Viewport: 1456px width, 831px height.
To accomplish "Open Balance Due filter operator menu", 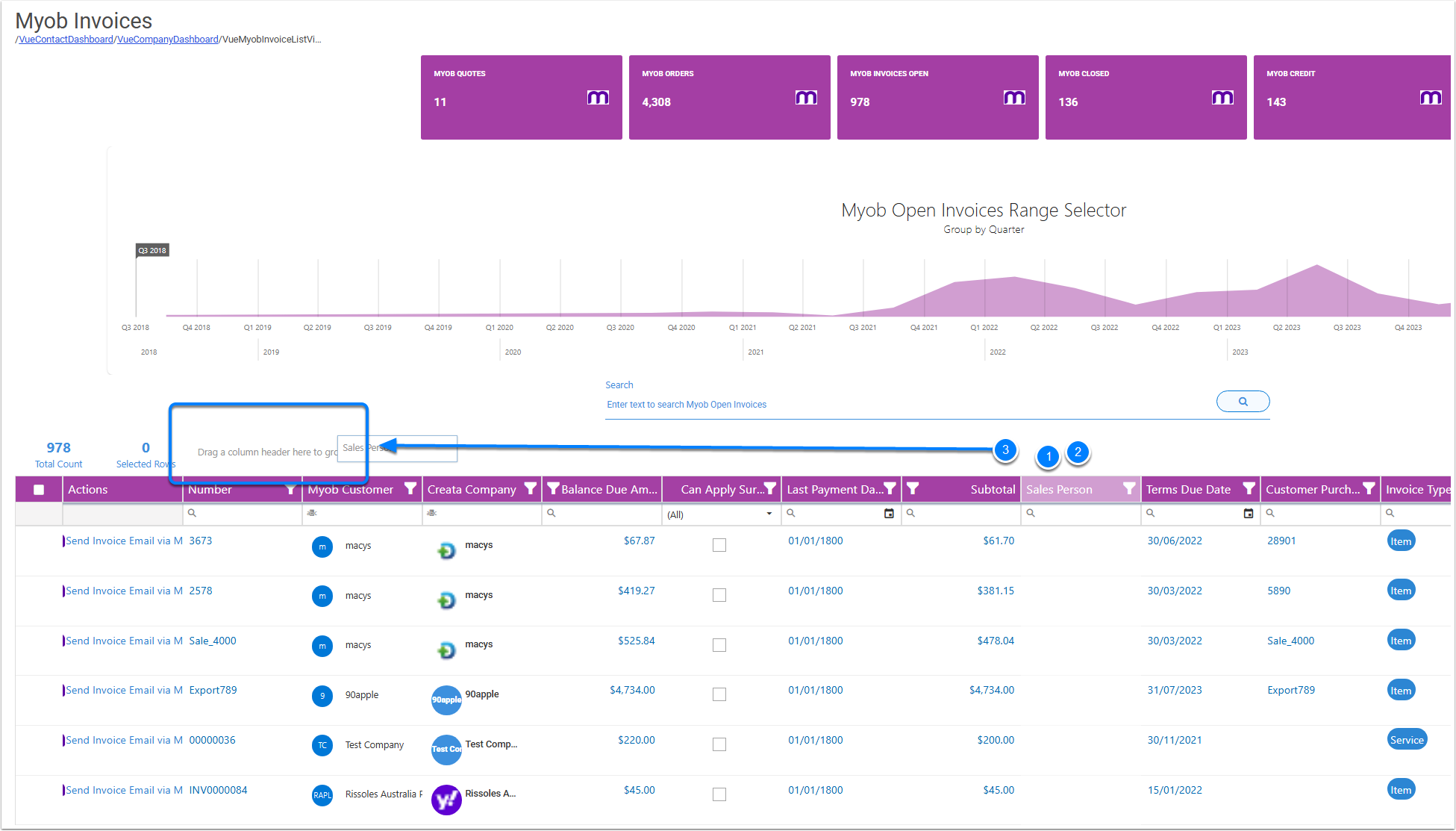I will pyautogui.click(x=552, y=513).
